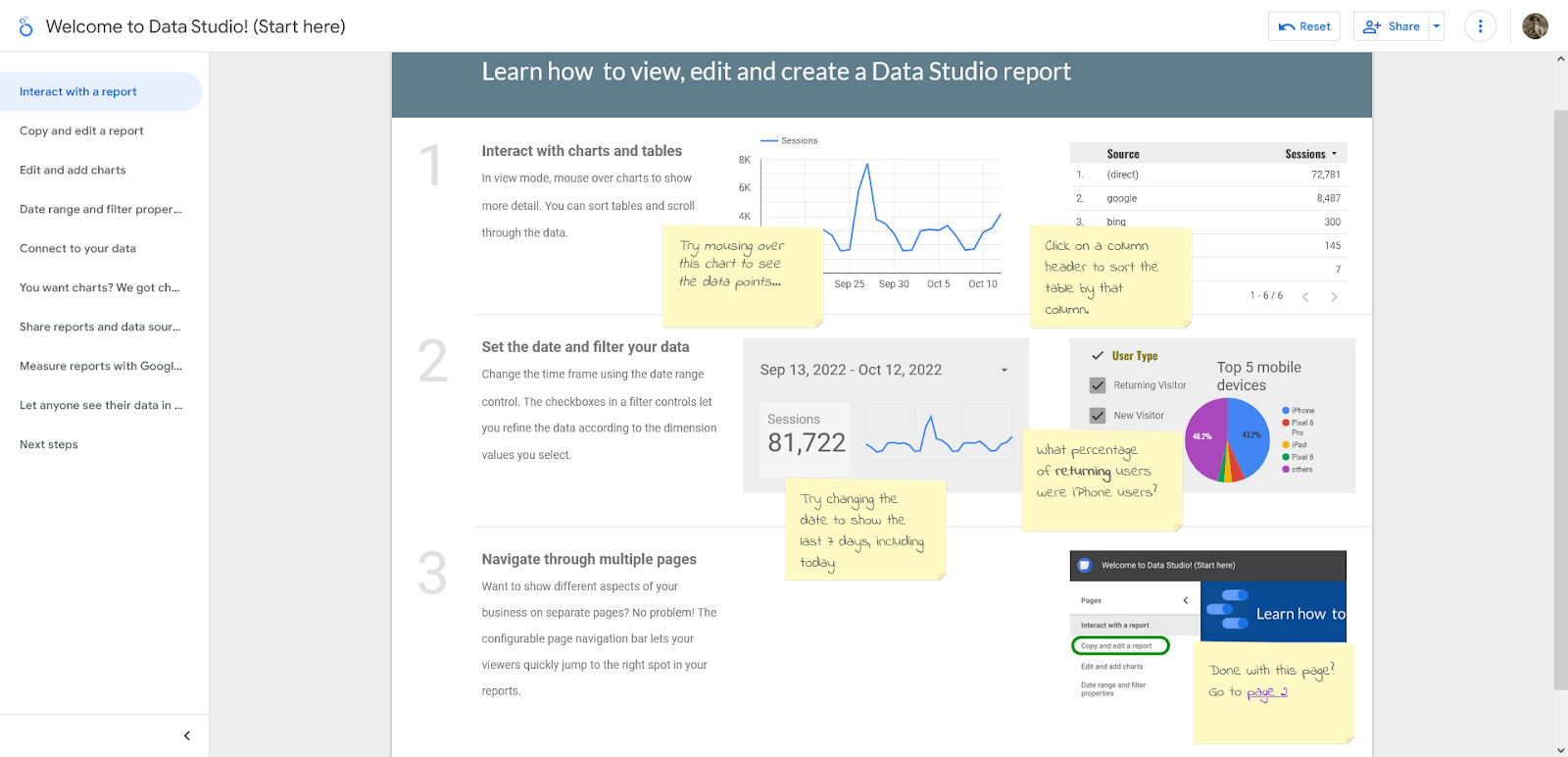
Task: Click the Set the date and filter heading
Action: tap(585, 347)
